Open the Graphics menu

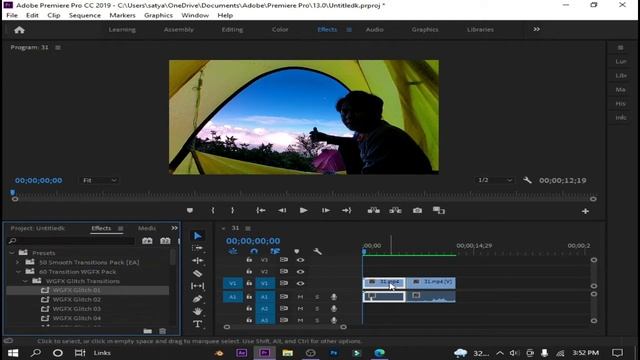click(158, 15)
